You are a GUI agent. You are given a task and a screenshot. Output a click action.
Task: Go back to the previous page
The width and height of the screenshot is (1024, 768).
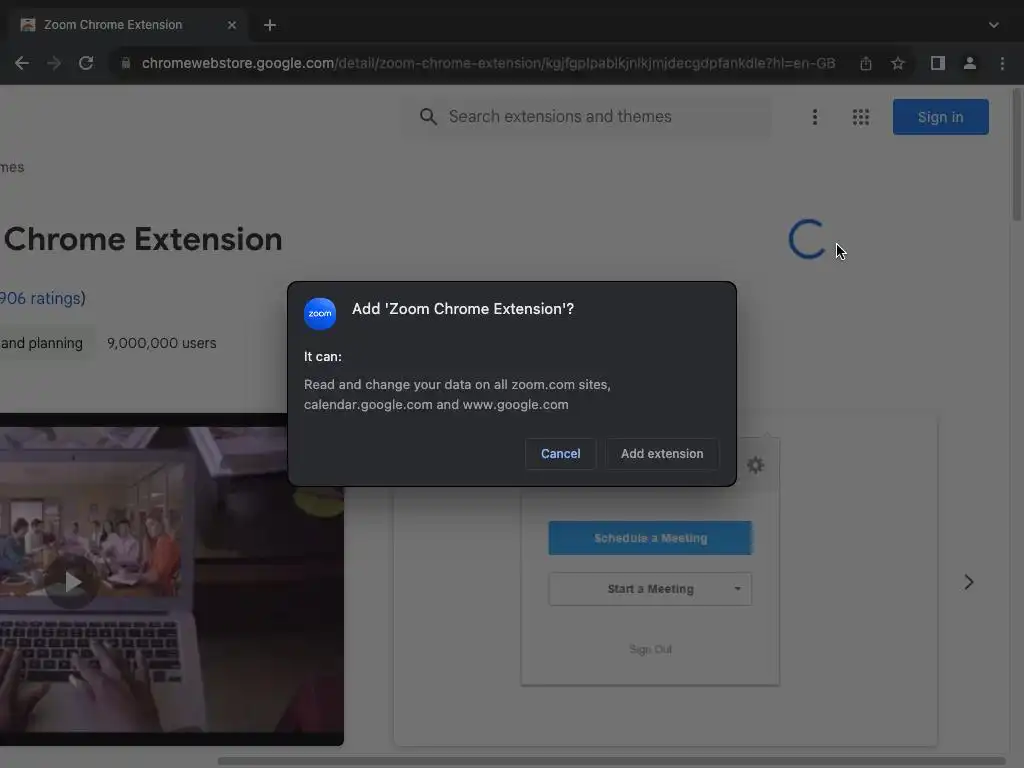point(22,63)
